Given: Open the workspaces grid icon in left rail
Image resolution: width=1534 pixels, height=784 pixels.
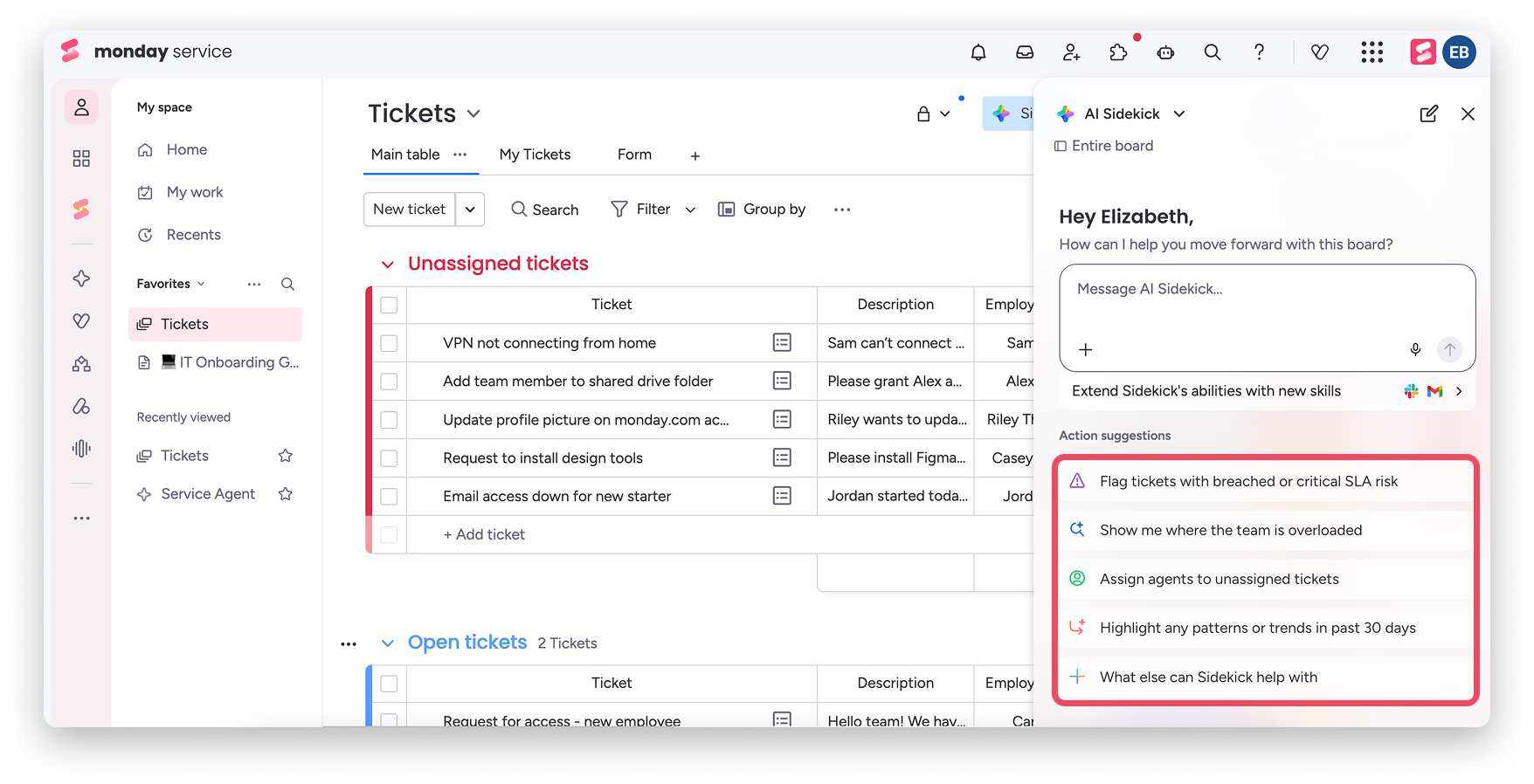Looking at the screenshot, I should 81,158.
